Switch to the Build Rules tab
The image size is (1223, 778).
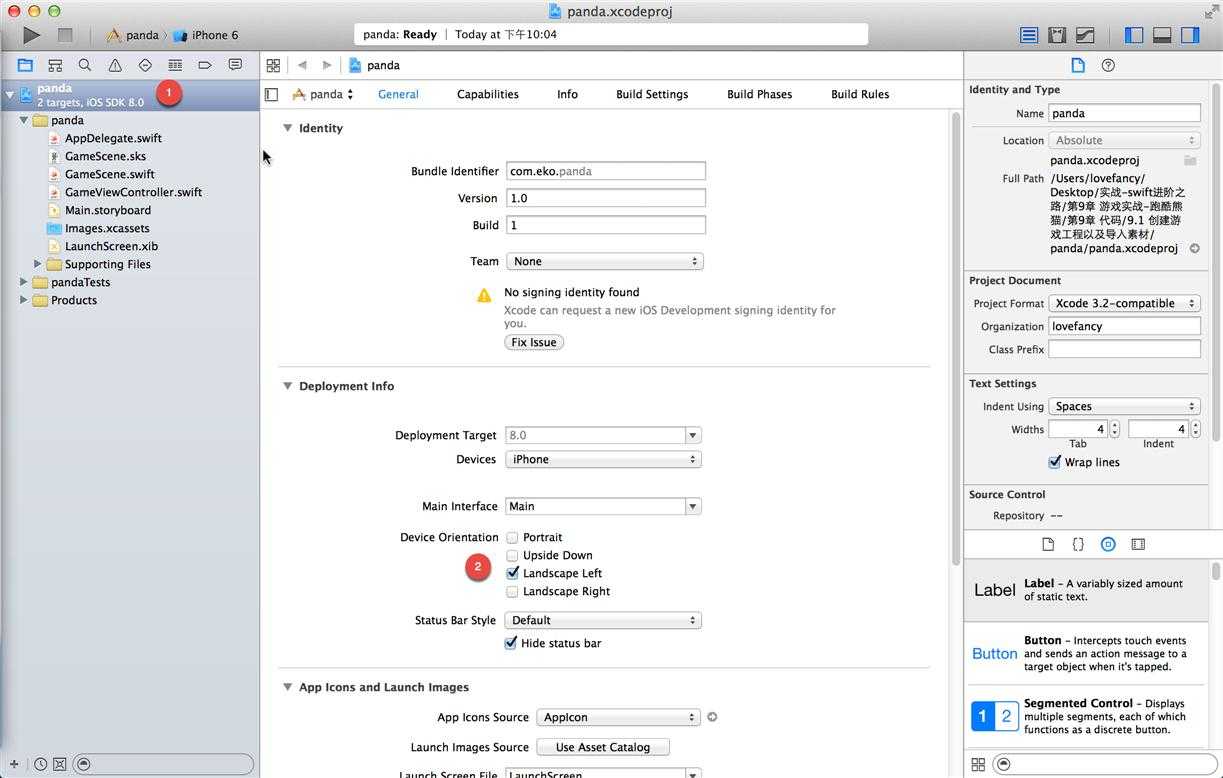[x=860, y=94]
